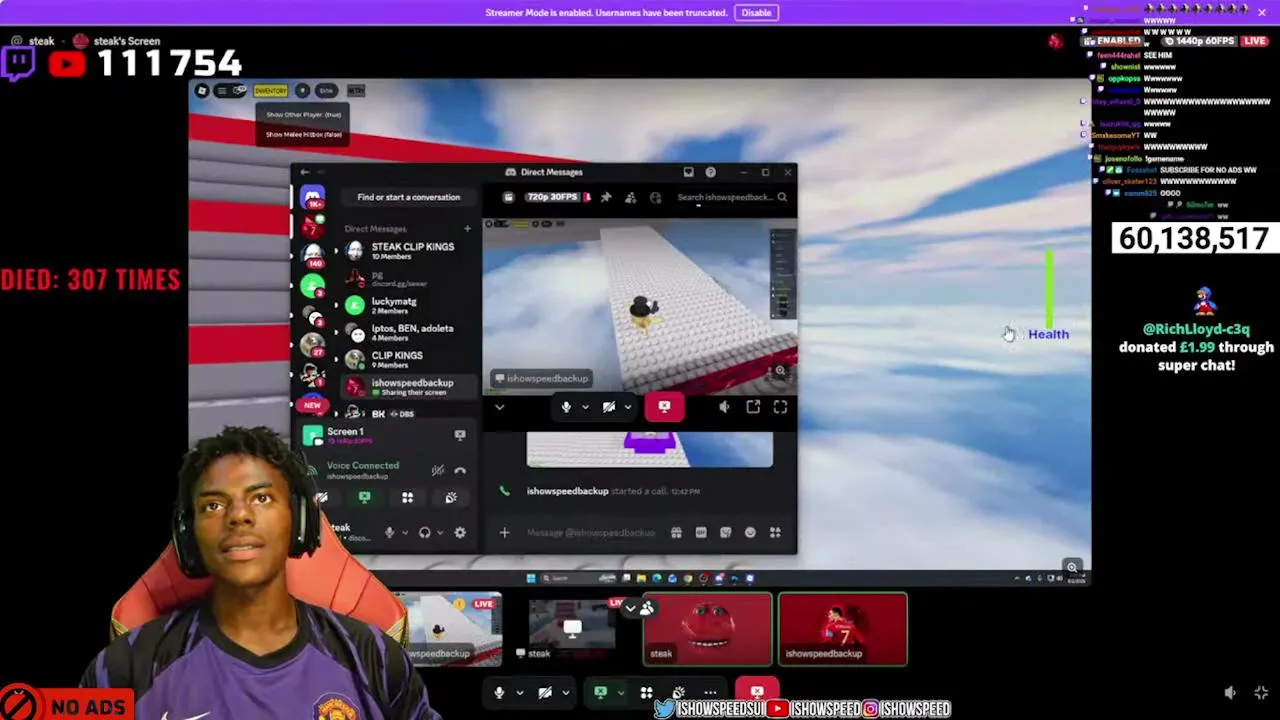The height and width of the screenshot is (720, 1280).
Task: Toggle Show Melee Hitbox (false) option
Action: 303,135
